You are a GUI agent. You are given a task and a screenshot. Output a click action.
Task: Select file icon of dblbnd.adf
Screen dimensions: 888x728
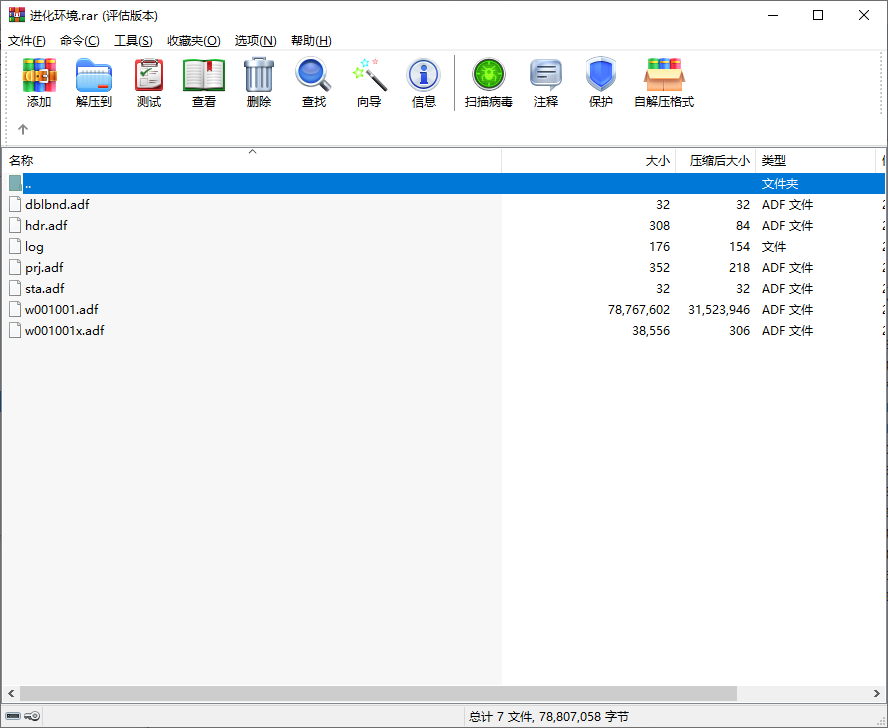coord(15,205)
